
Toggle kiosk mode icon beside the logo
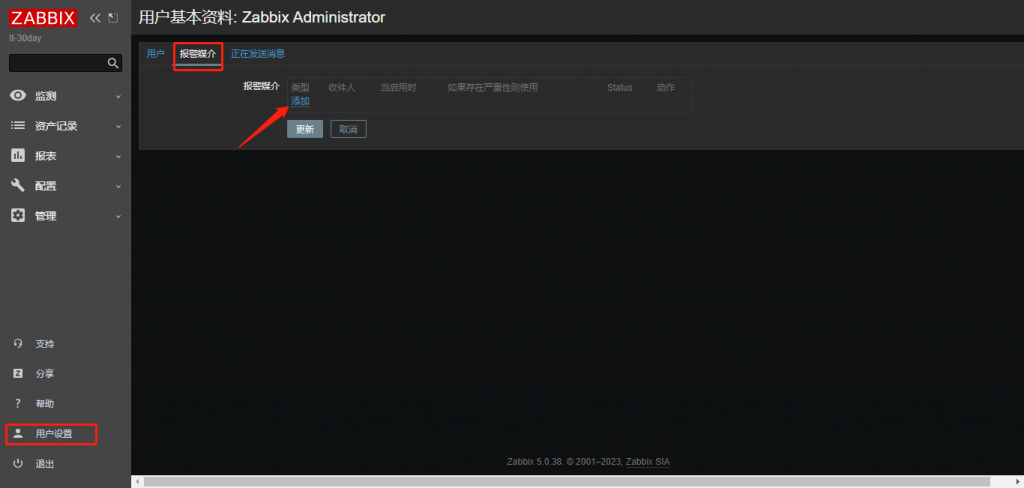point(113,18)
